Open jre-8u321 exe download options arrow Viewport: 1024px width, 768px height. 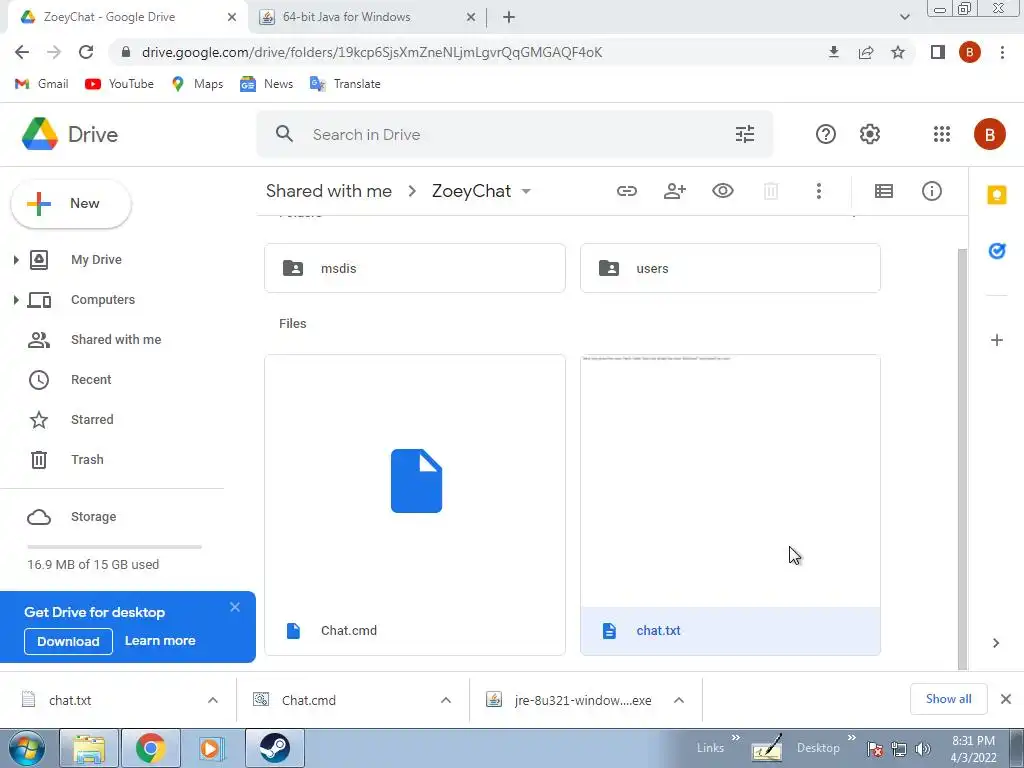(x=679, y=700)
